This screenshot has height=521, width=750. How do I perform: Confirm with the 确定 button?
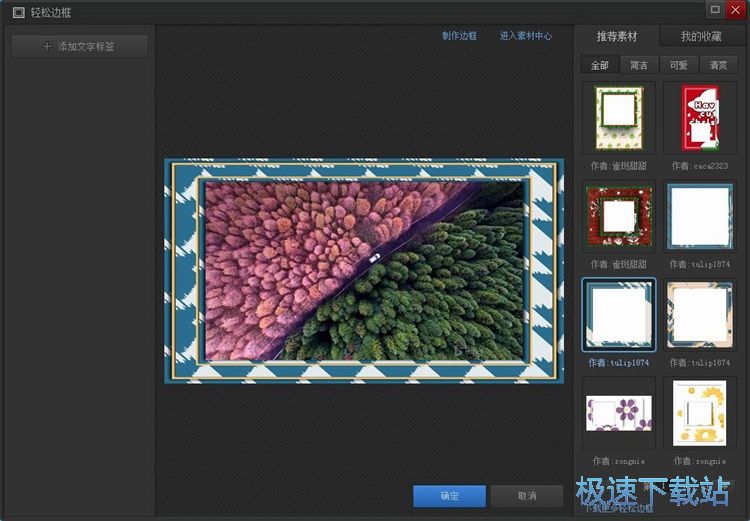point(450,496)
